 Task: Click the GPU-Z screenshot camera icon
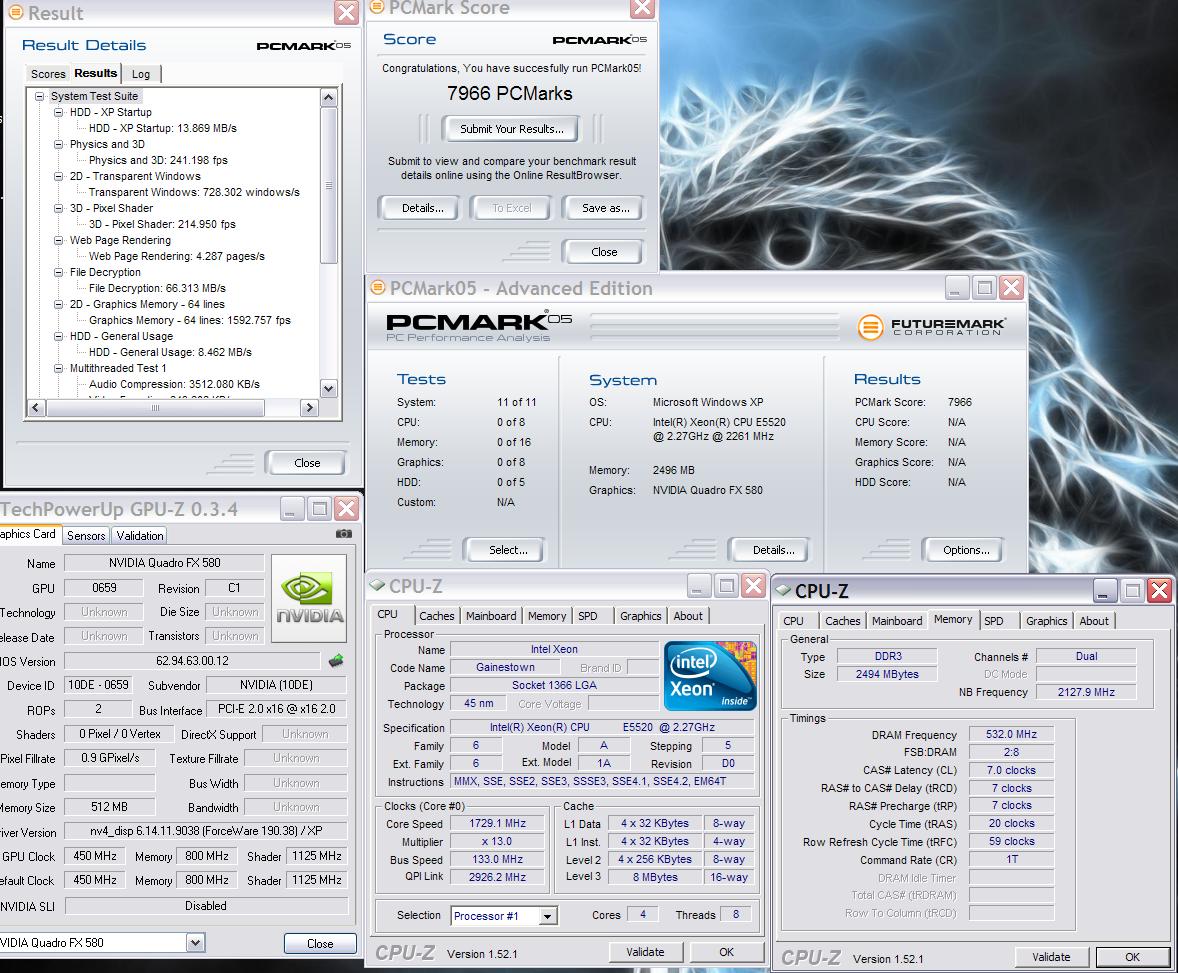pyautogui.click(x=343, y=533)
